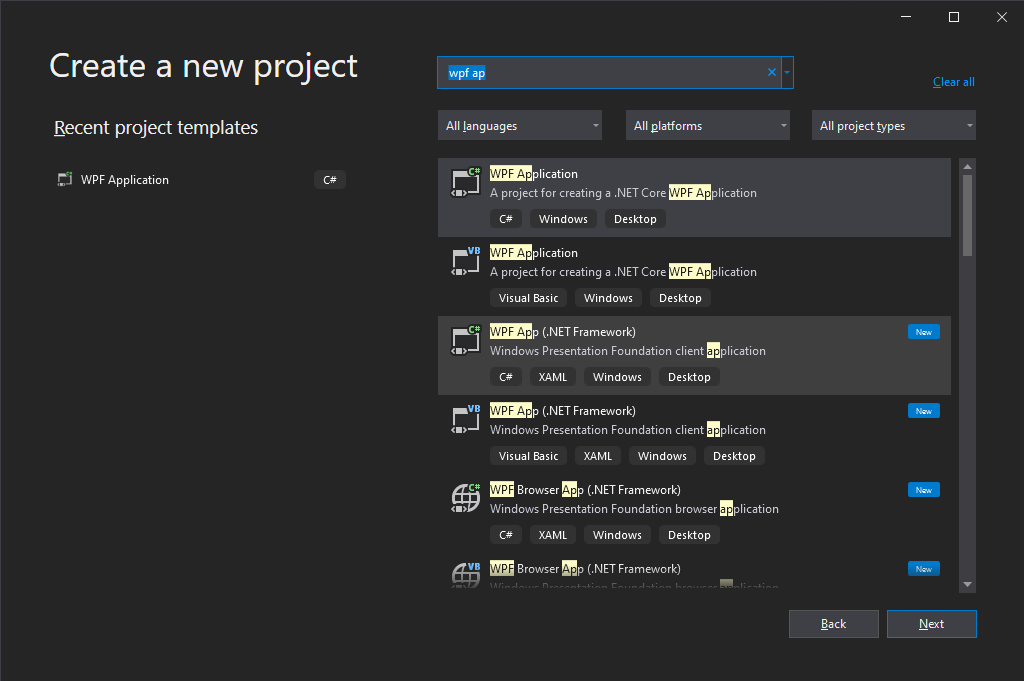
Task: Click New badge on C# WPF App (.NET Framework)
Action: click(923, 332)
